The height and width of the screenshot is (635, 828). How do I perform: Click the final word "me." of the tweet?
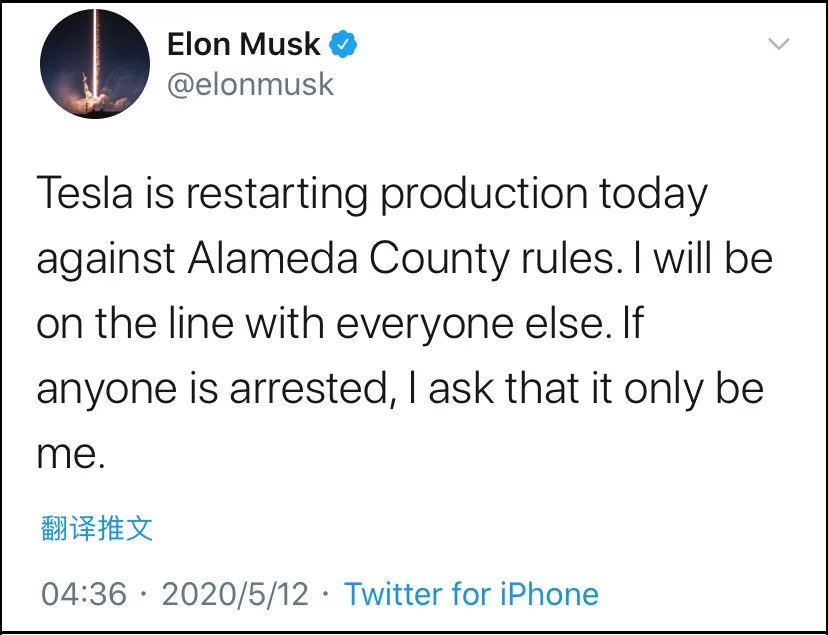pos(70,455)
